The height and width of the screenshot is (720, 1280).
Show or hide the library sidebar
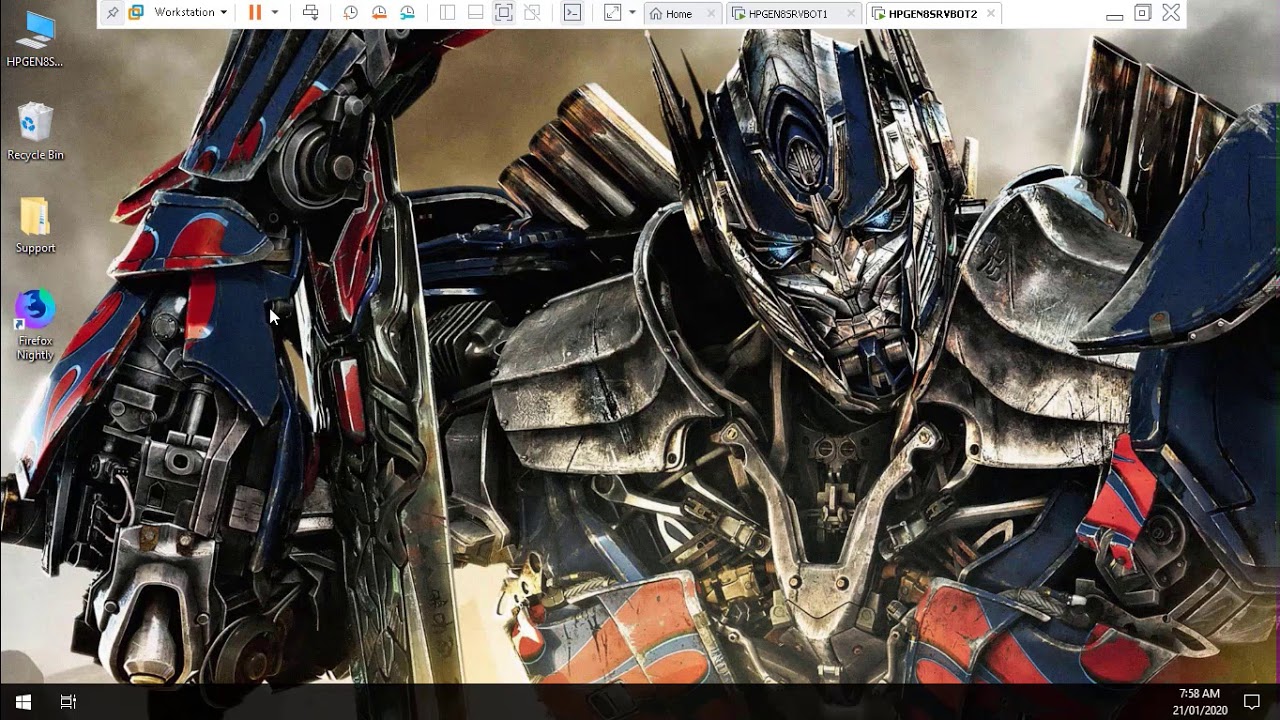pyautogui.click(x=447, y=13)
